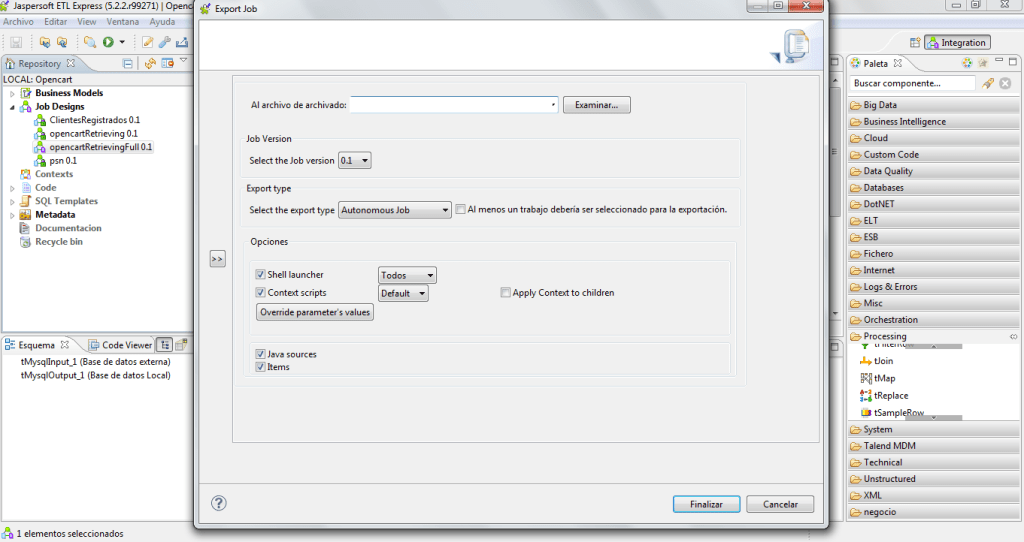Toggle the Java sources checkbox
Screen dimensions: 1024x542
[x=260, y=354]
